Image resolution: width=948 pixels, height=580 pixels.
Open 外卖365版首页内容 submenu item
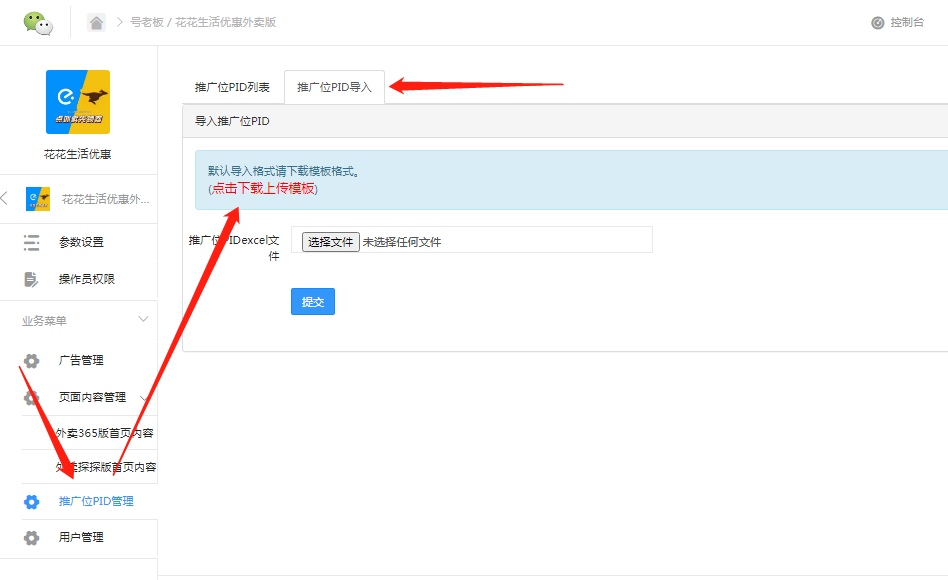105,433
